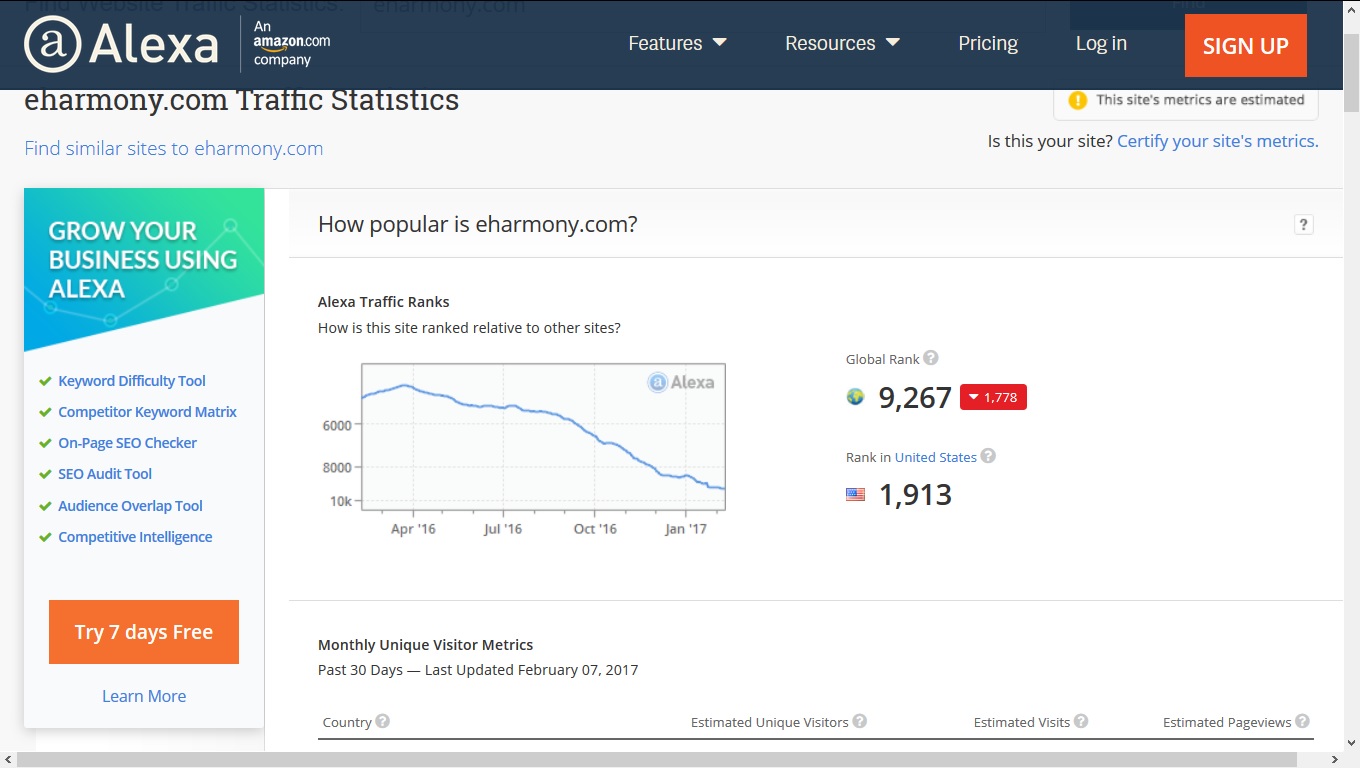Follow Certify your site's metrics link
The image size is (1360, 768).
pyautogui.click(x=1217, y=141)
